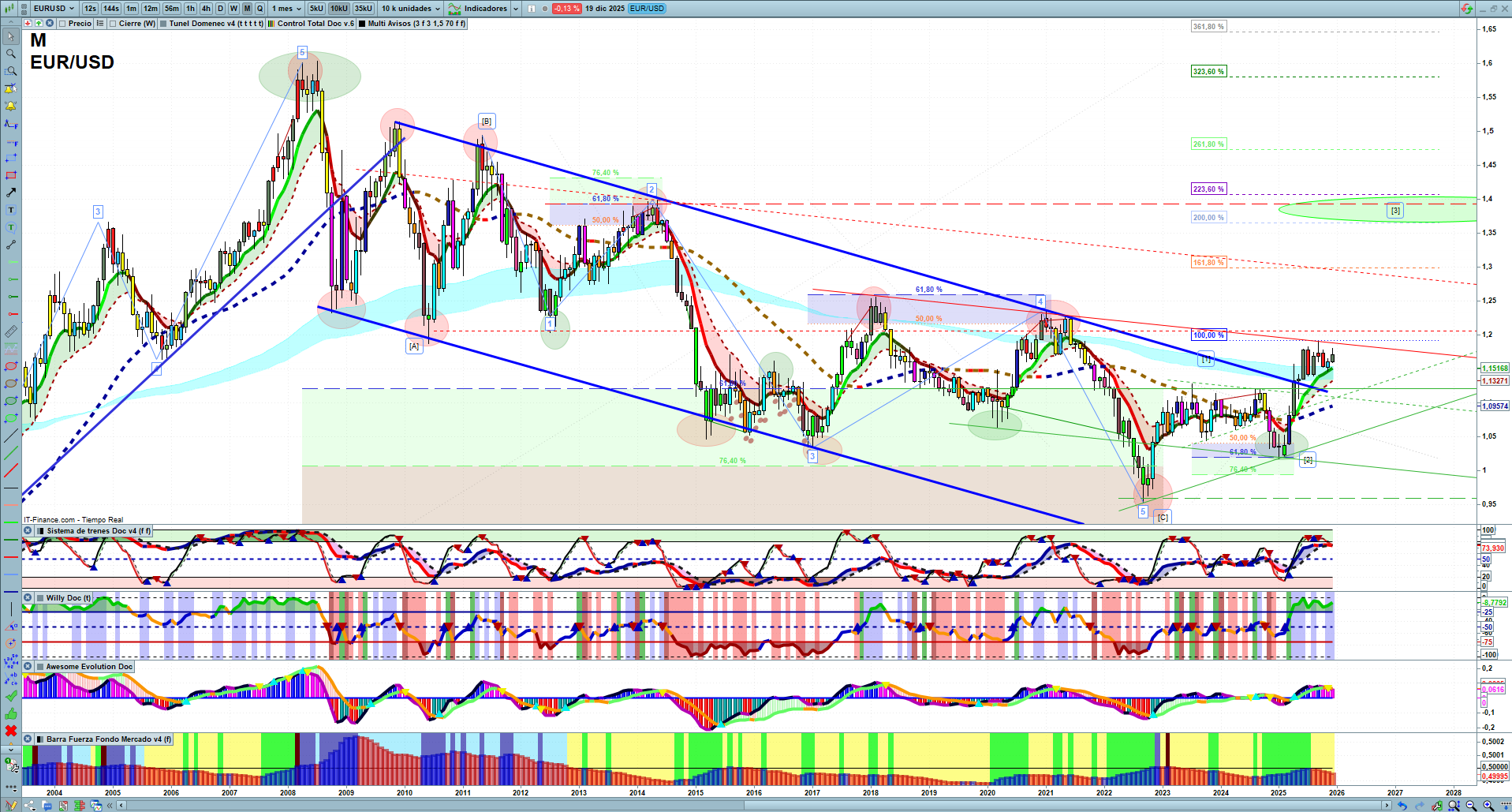Select the black arrow drawing tool

(x=10, y=193)
